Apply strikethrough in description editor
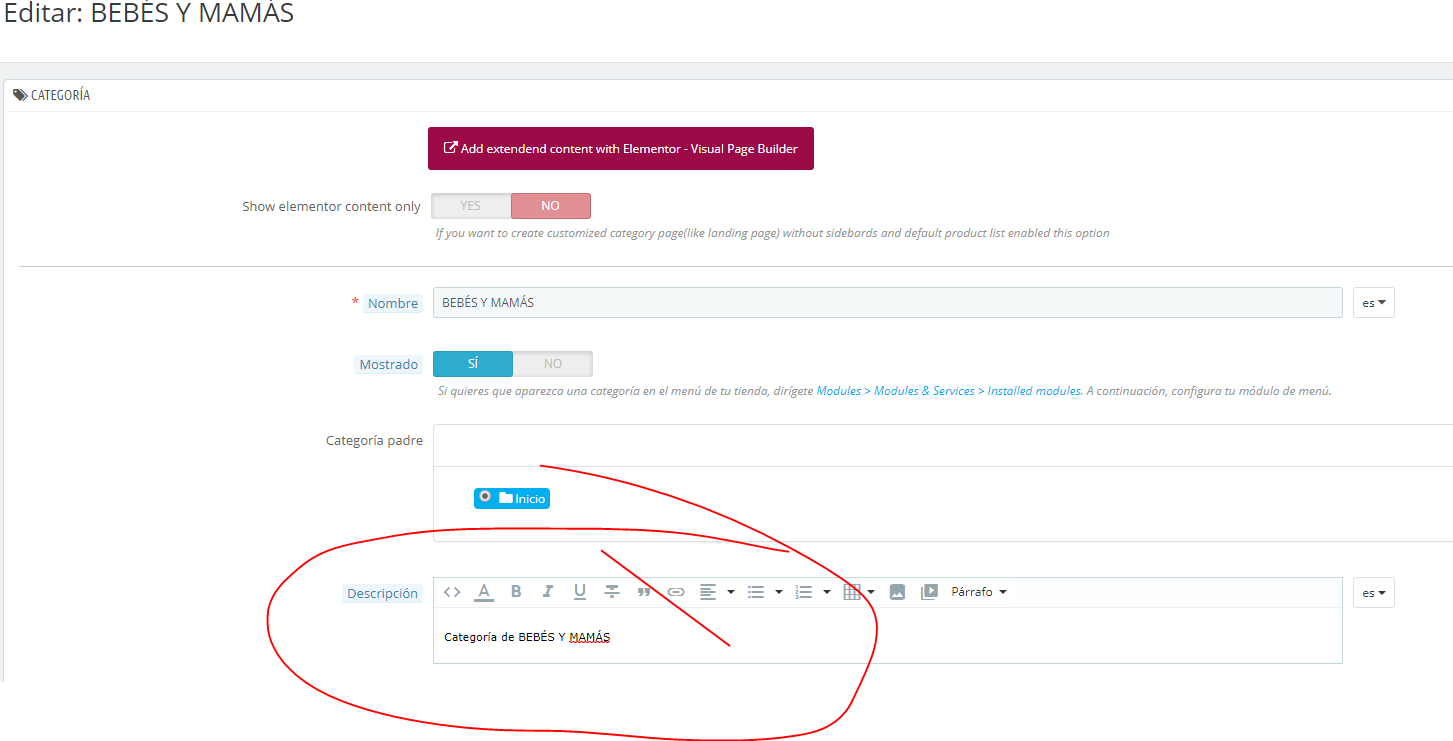 pyautogui.click(x=612, y=592)
